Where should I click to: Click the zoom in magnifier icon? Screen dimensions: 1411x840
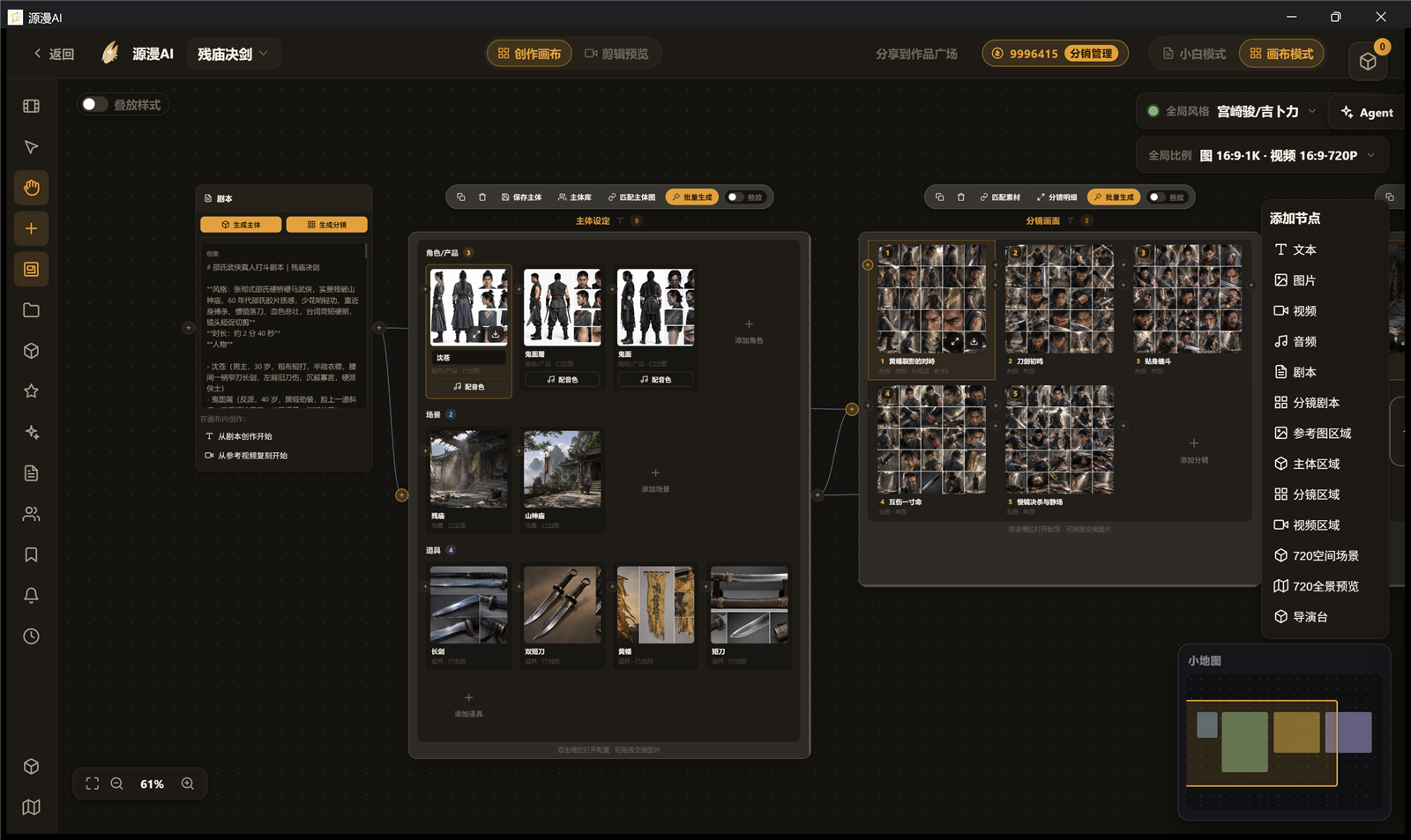188,784
